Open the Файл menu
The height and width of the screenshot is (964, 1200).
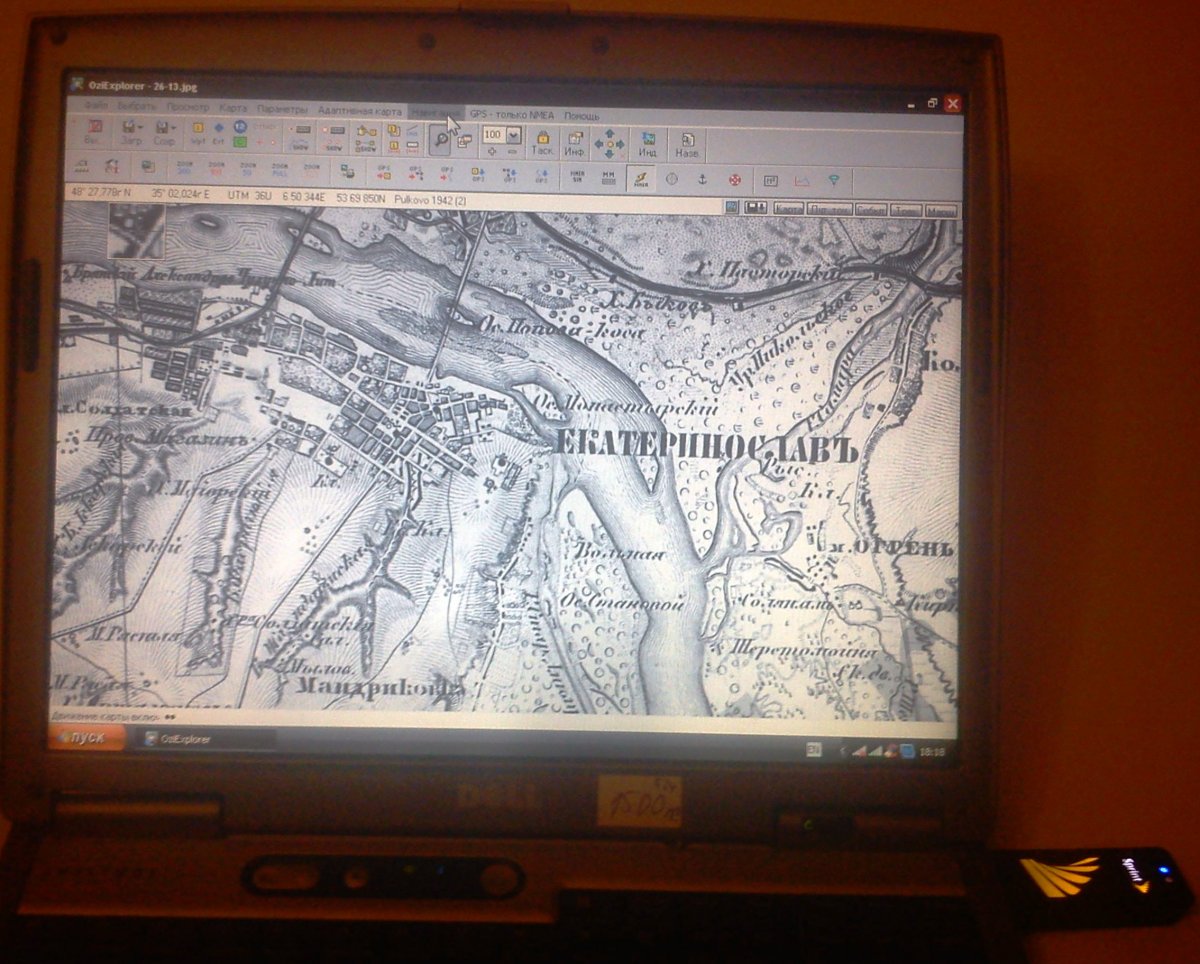96,106
